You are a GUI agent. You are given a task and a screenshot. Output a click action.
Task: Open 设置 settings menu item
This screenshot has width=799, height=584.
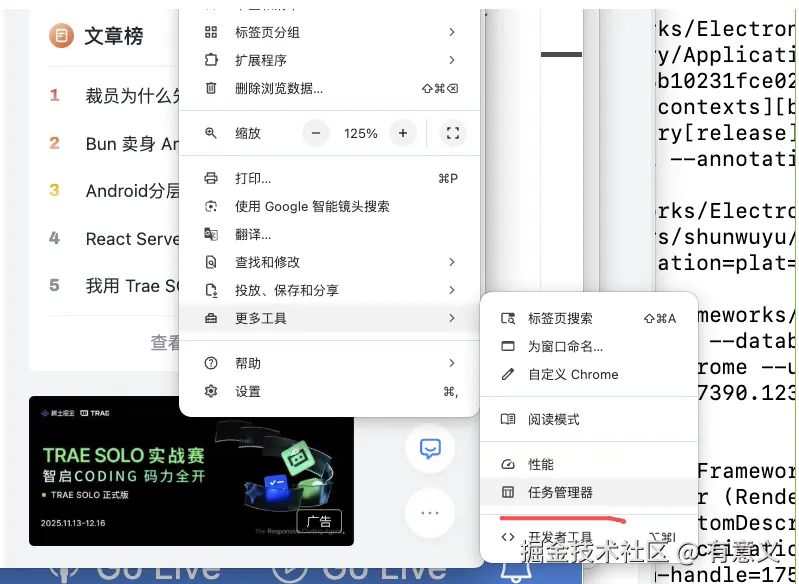pyautogui.click(x=329, y=391)
